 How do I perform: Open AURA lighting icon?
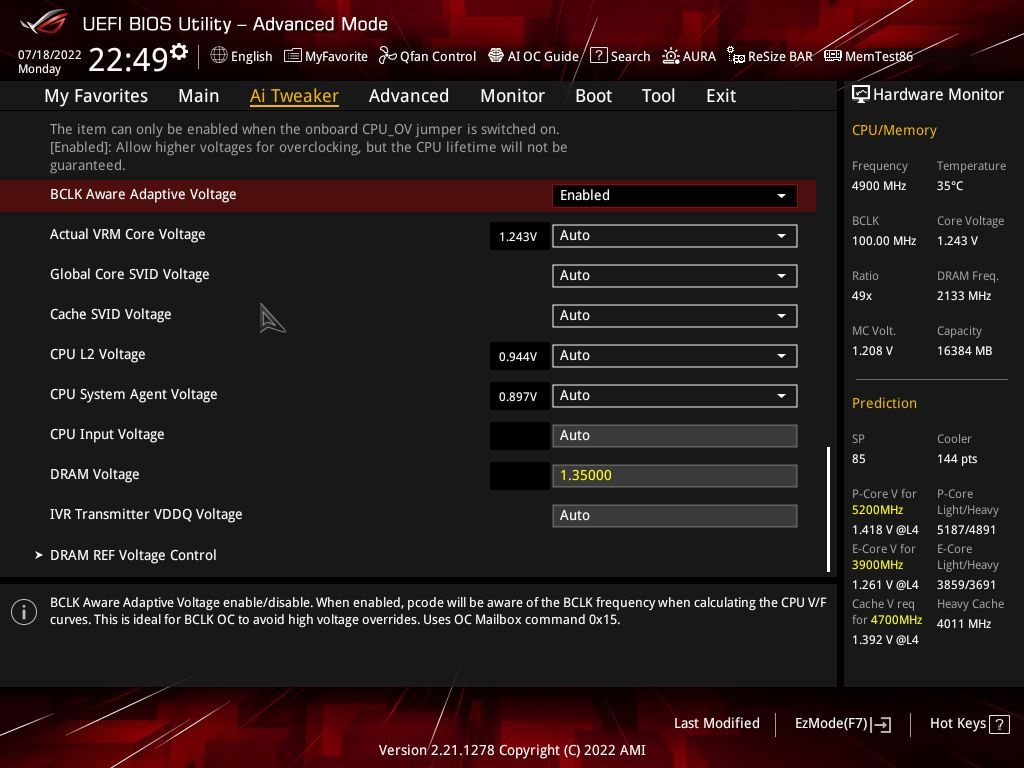pyautogui.click(x=671, y=56)
